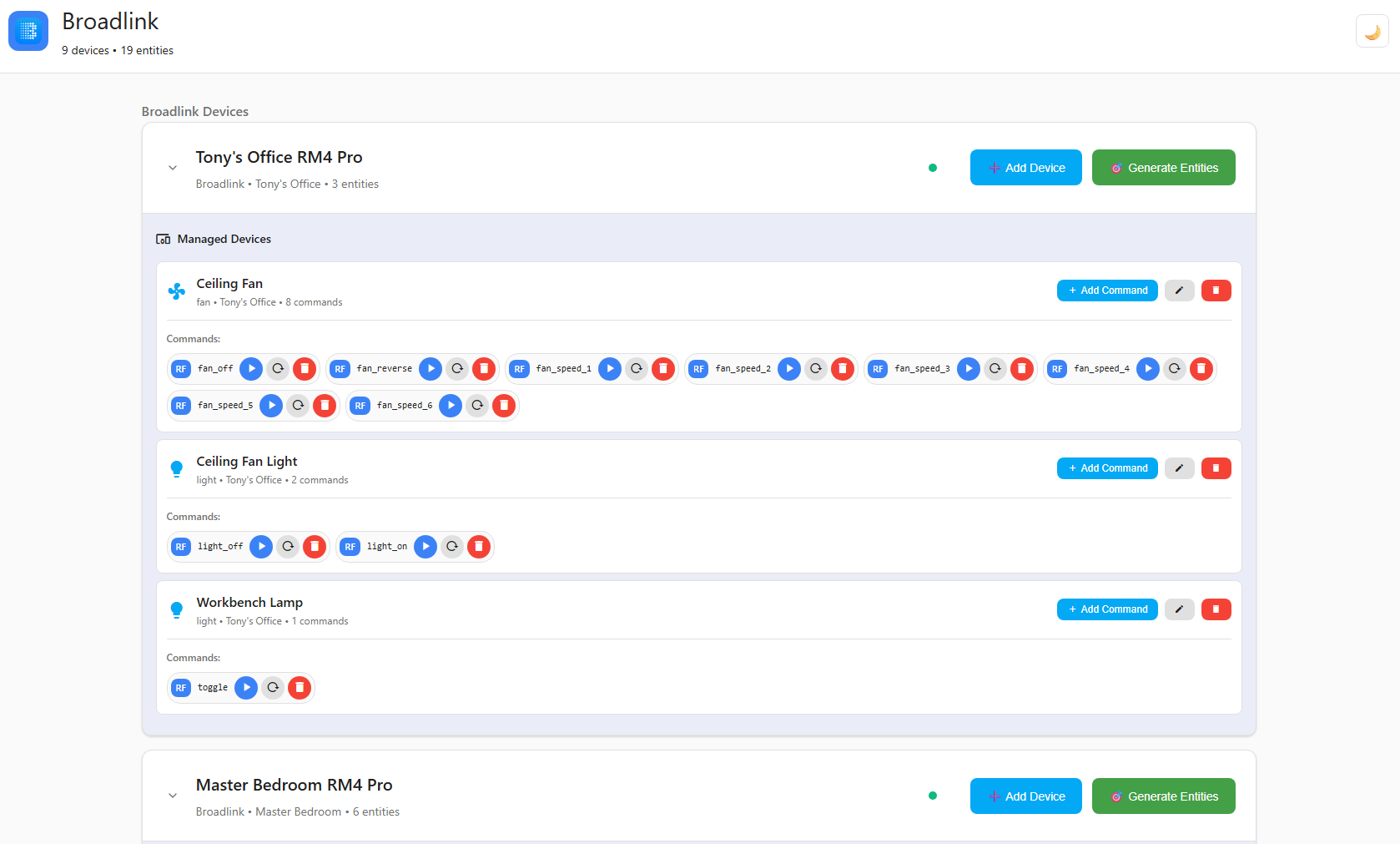Edit the Workbench Lamp device
The height and width of the screenshot is (844, 1400).
[1179, 609]
